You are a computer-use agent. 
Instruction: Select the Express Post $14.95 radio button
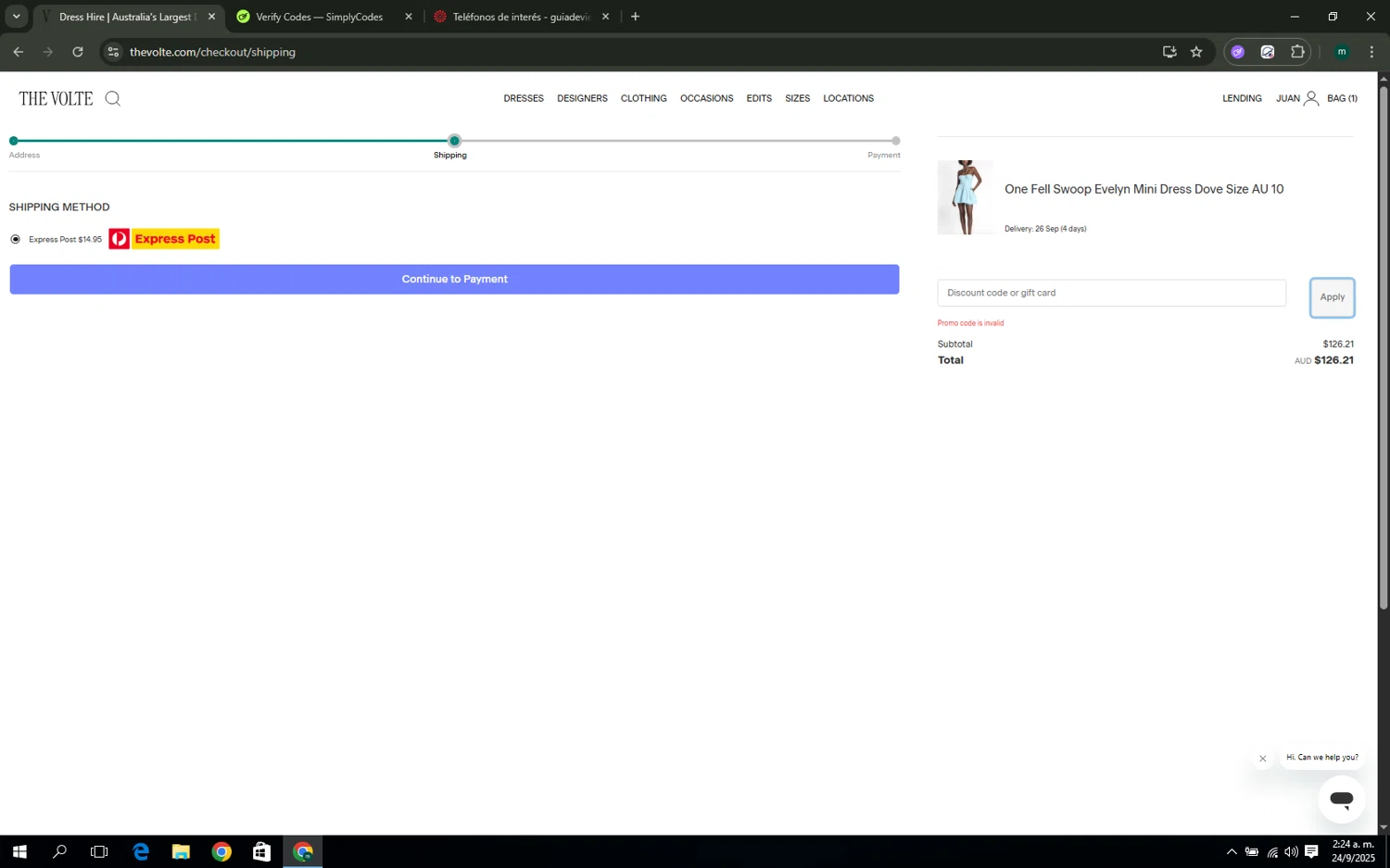[15, 239]
